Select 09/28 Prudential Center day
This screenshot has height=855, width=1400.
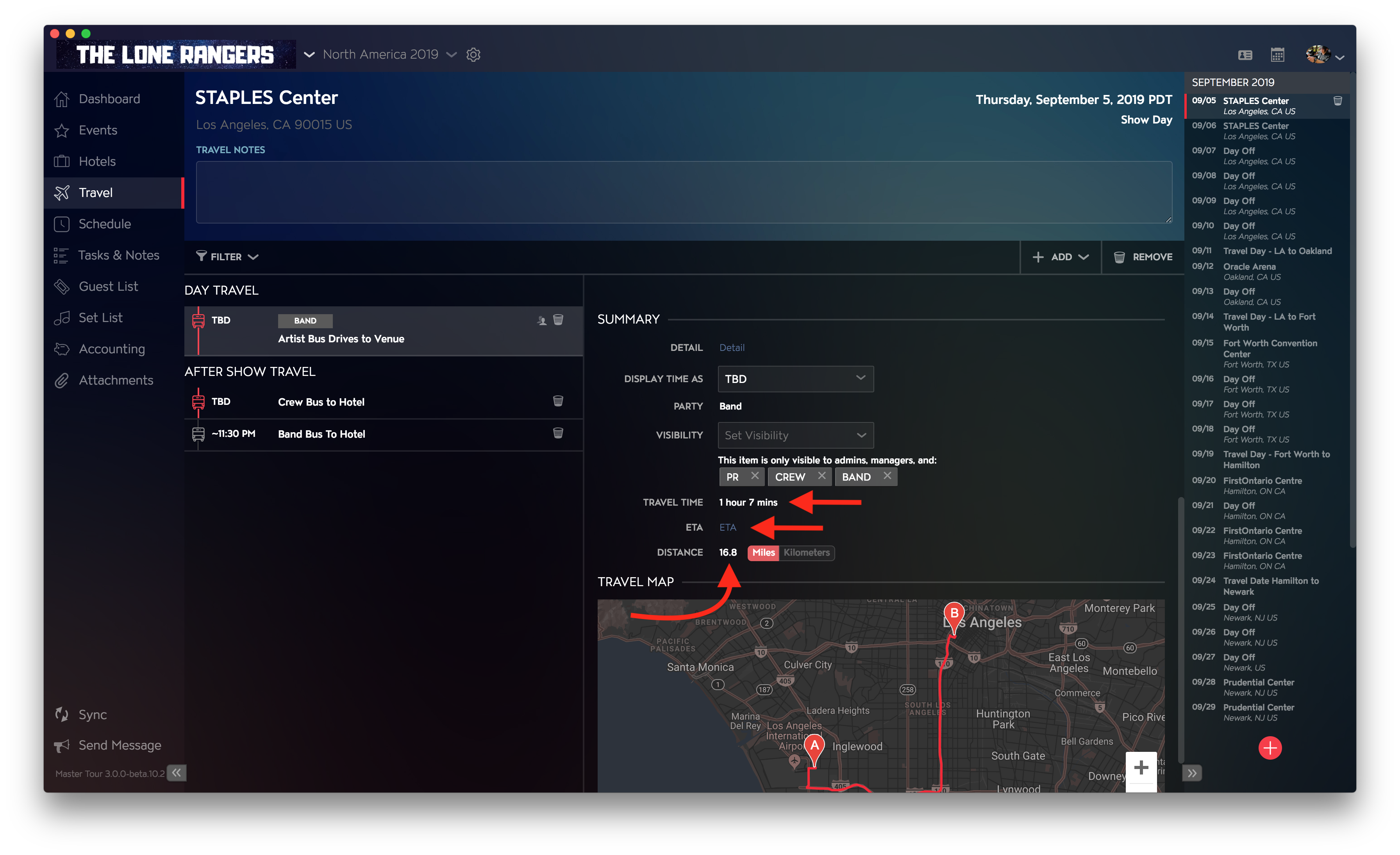[1268, 688]
